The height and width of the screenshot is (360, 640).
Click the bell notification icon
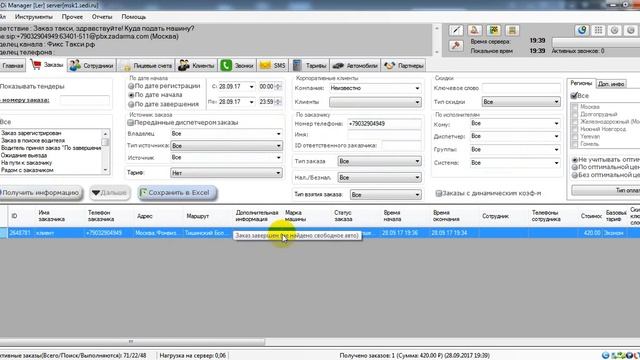(x=474, y=30)
